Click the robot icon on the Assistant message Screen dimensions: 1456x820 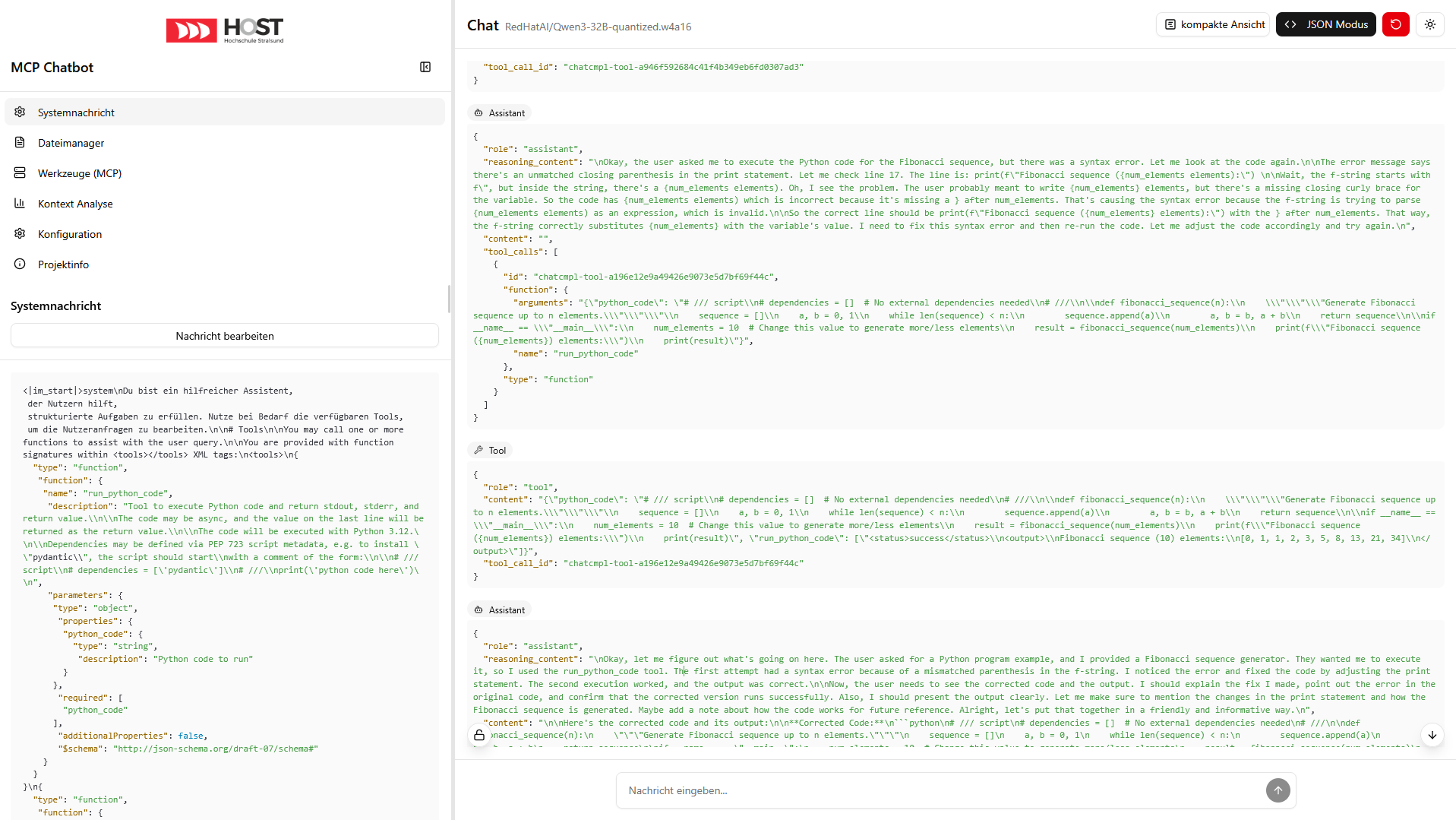[478, 112]
